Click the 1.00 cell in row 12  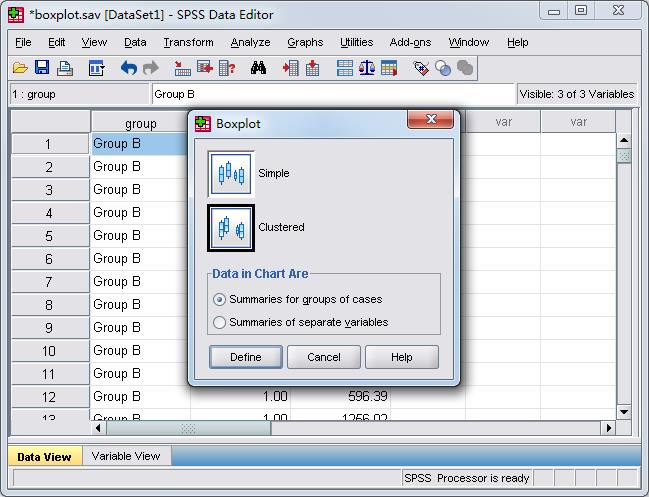(240, 396)
